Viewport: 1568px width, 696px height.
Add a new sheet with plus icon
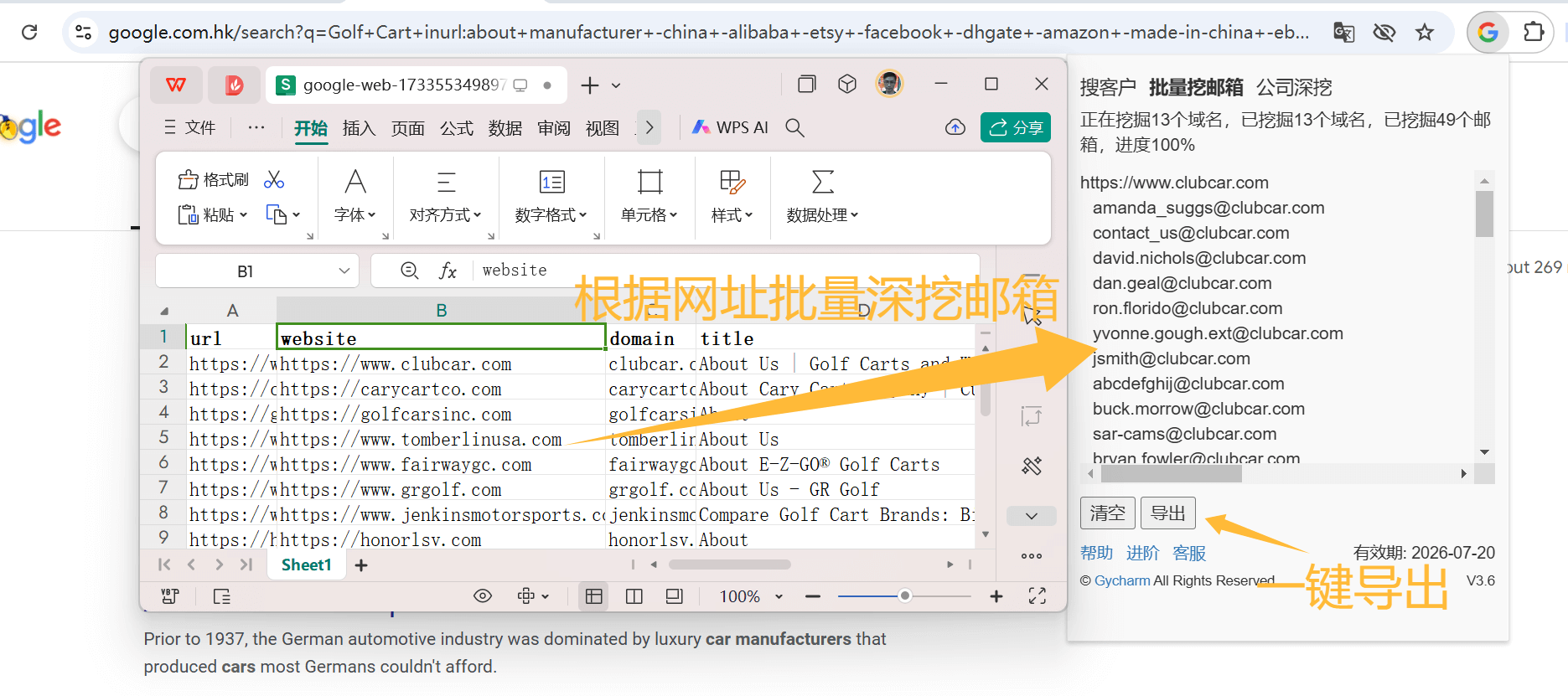[361, 565]
